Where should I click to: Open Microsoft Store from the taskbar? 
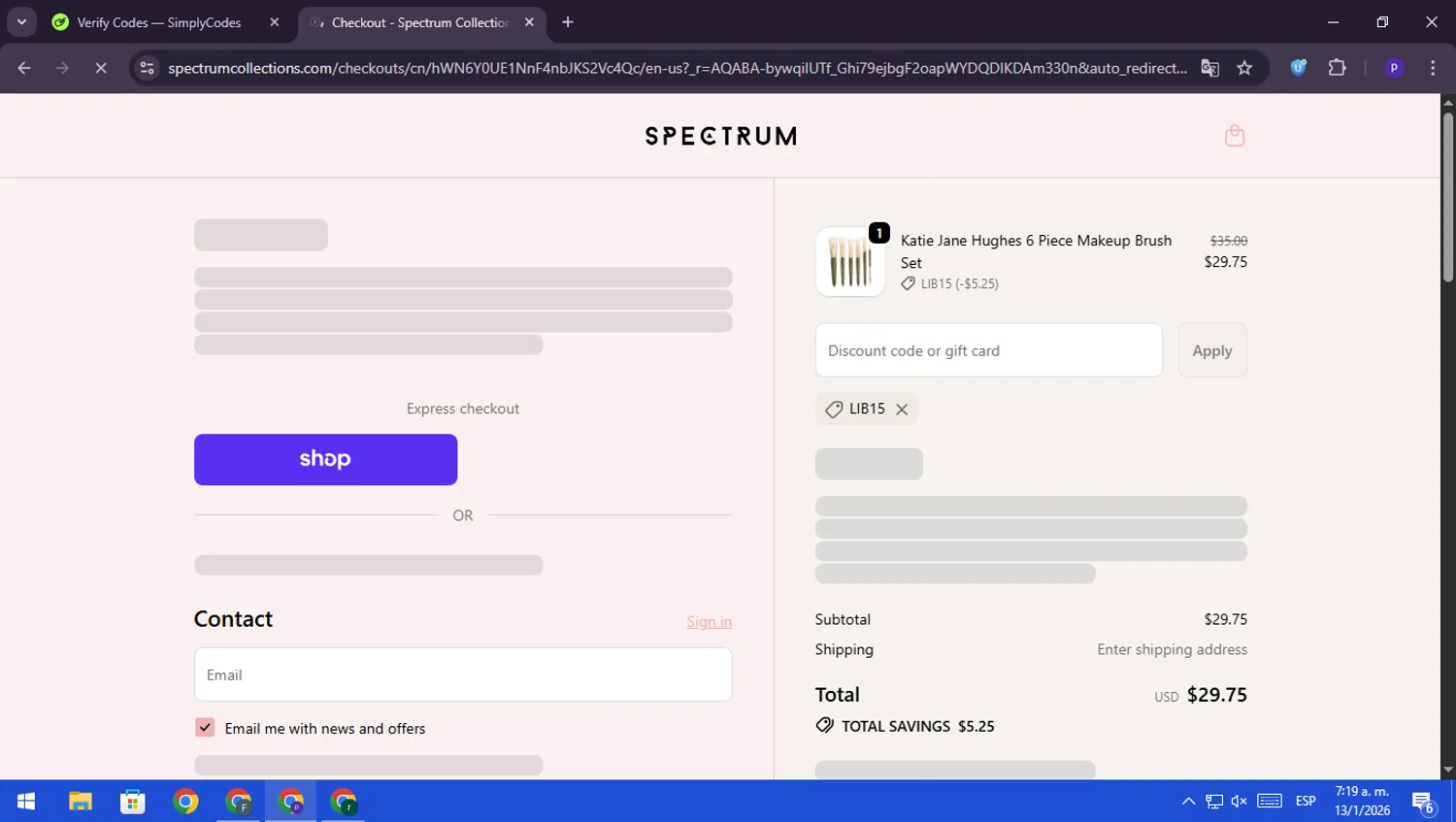tap(133, 802)
